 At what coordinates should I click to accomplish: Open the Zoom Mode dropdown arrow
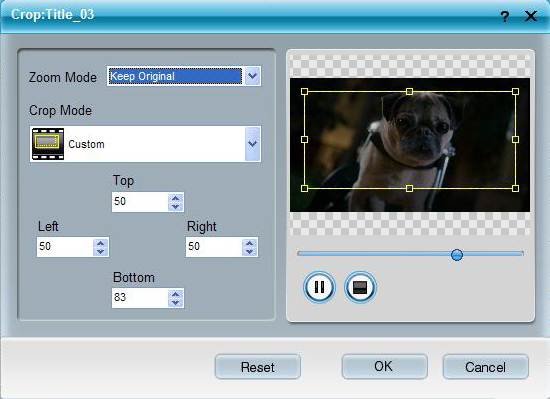point(253,76)
